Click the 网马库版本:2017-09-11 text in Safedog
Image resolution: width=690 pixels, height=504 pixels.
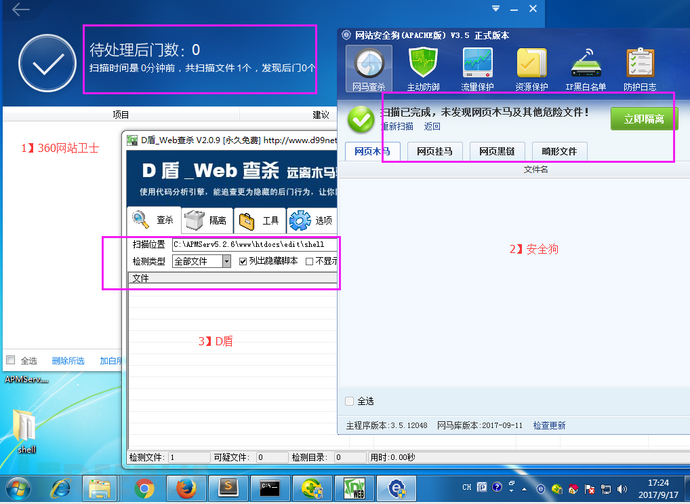pos(479,426)
